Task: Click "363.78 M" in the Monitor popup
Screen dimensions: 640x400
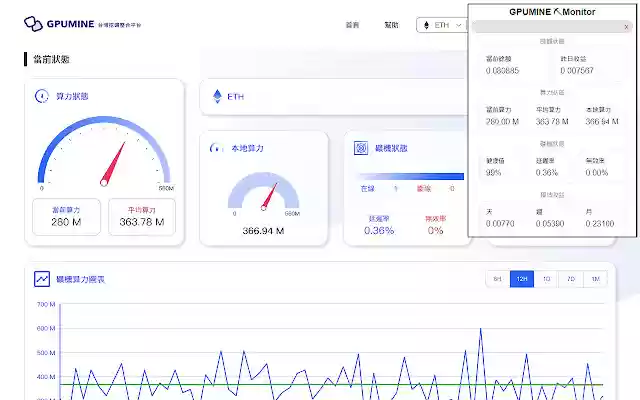Action: 552,122
